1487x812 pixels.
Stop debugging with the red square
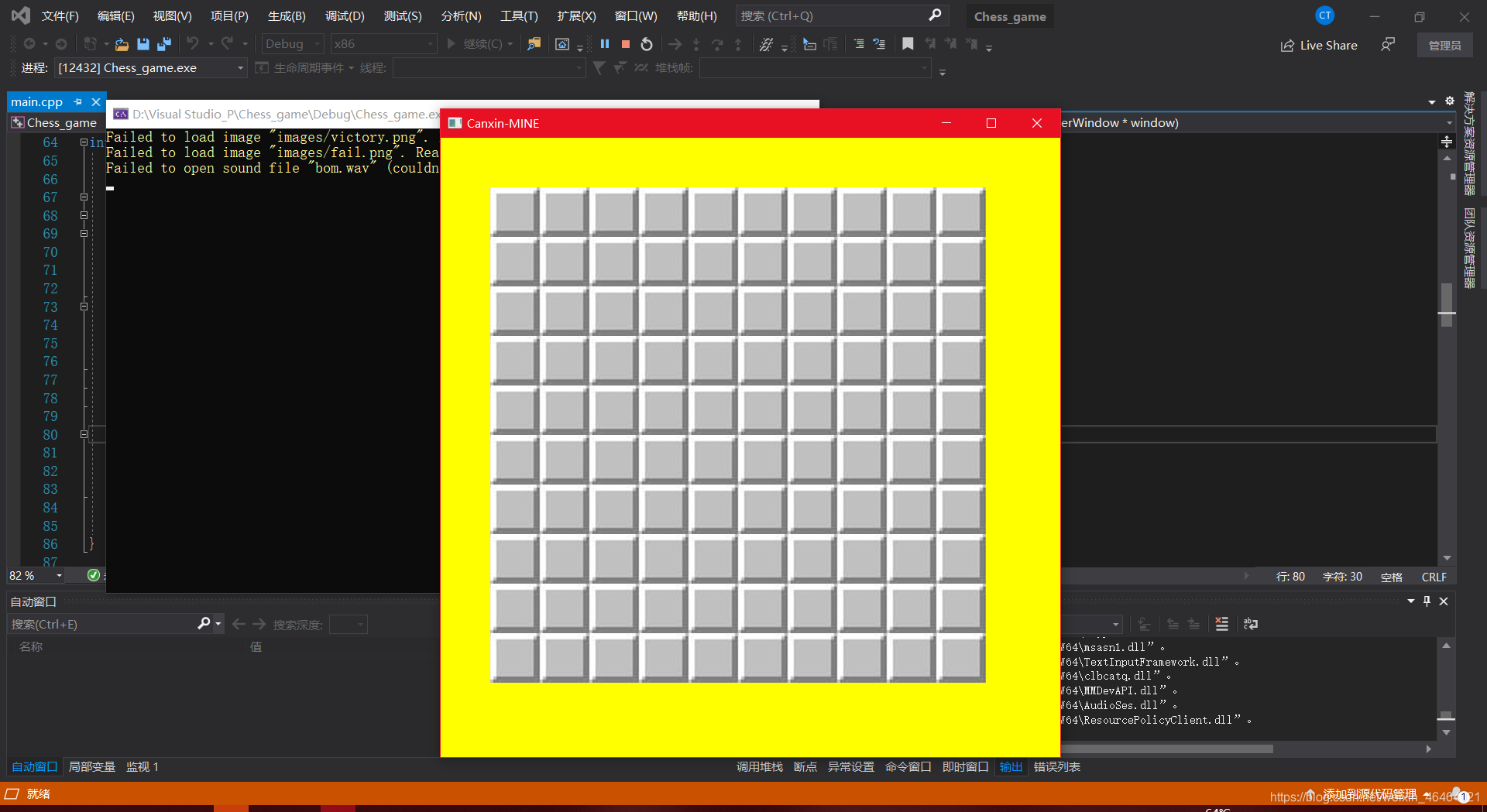click(626, 44)
